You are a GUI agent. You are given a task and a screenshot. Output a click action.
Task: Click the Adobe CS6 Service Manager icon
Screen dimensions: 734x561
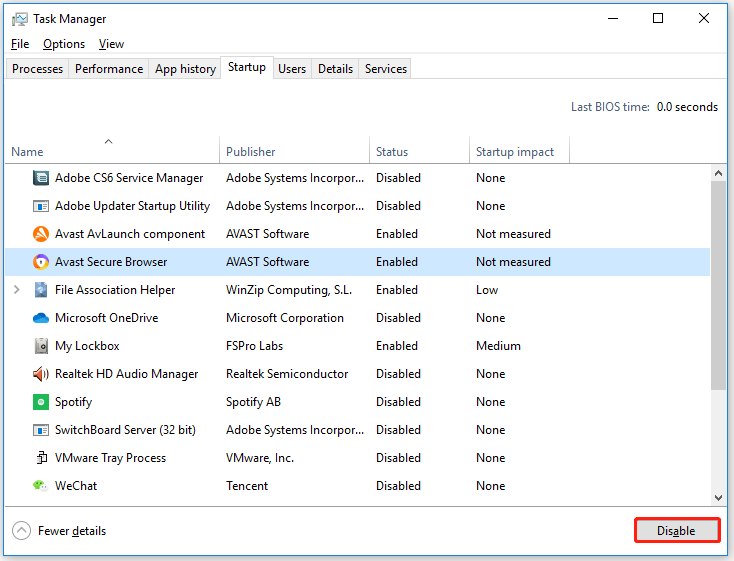pos(41,178)
